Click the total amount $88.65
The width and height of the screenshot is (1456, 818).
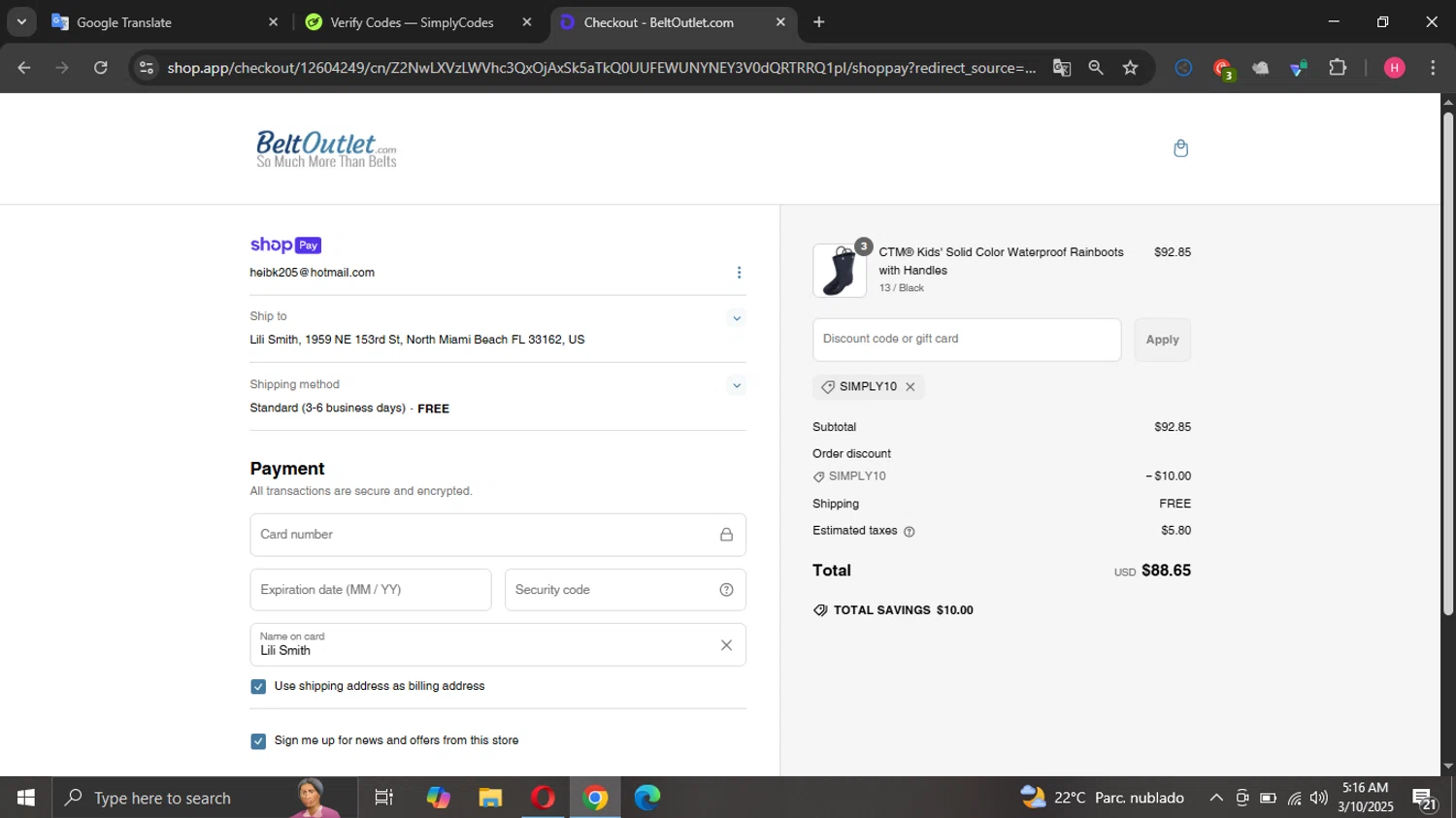click(x=1166, y=571)
